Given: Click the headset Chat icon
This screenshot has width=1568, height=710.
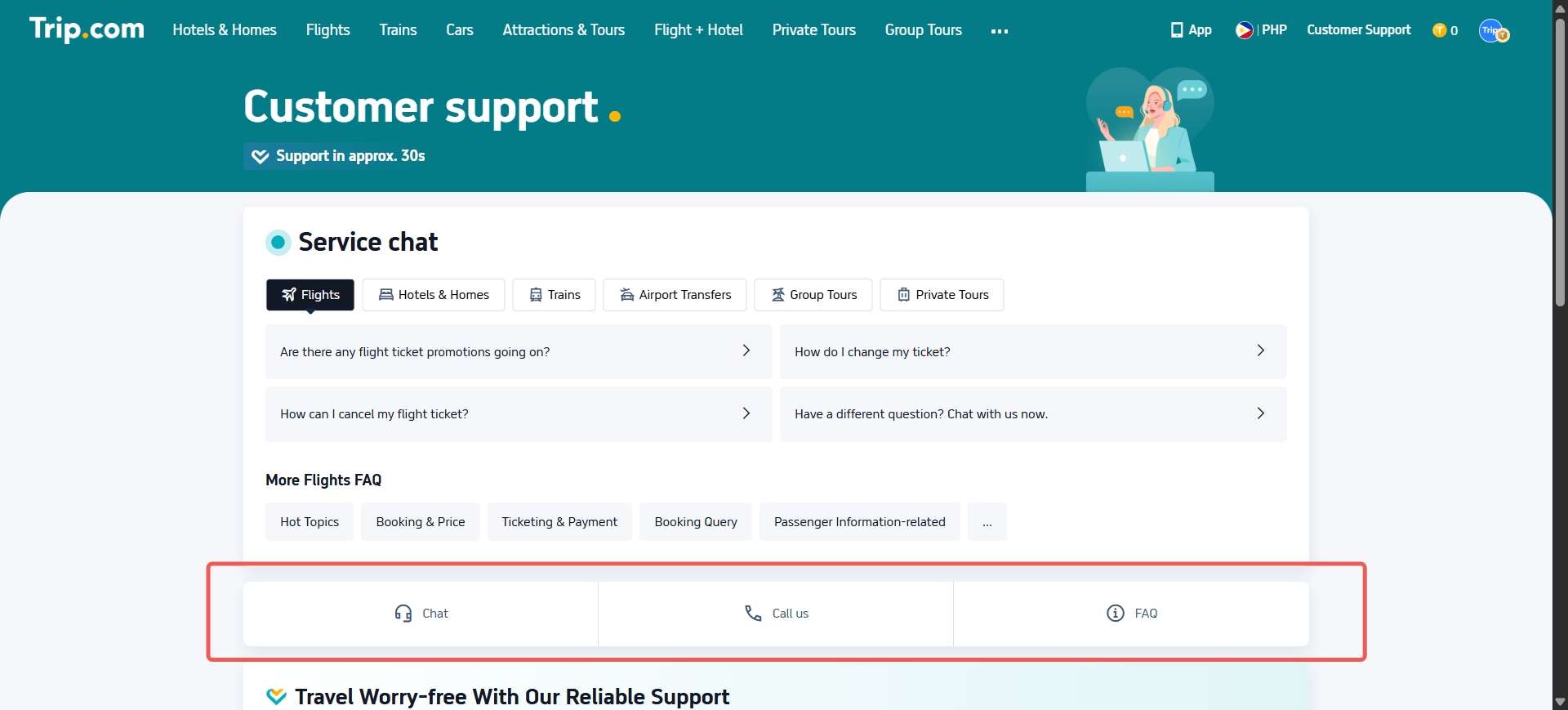Looking at the screenshot, I should pyautogui.click(x=403, y=614).
